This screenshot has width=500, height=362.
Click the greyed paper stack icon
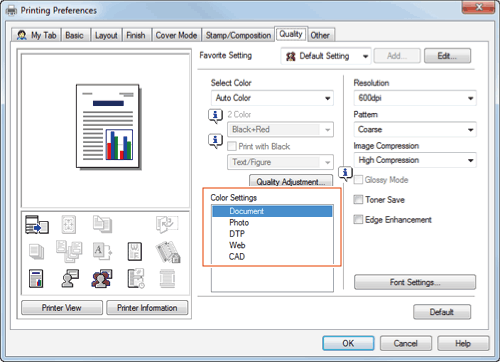tap(36, 252)
